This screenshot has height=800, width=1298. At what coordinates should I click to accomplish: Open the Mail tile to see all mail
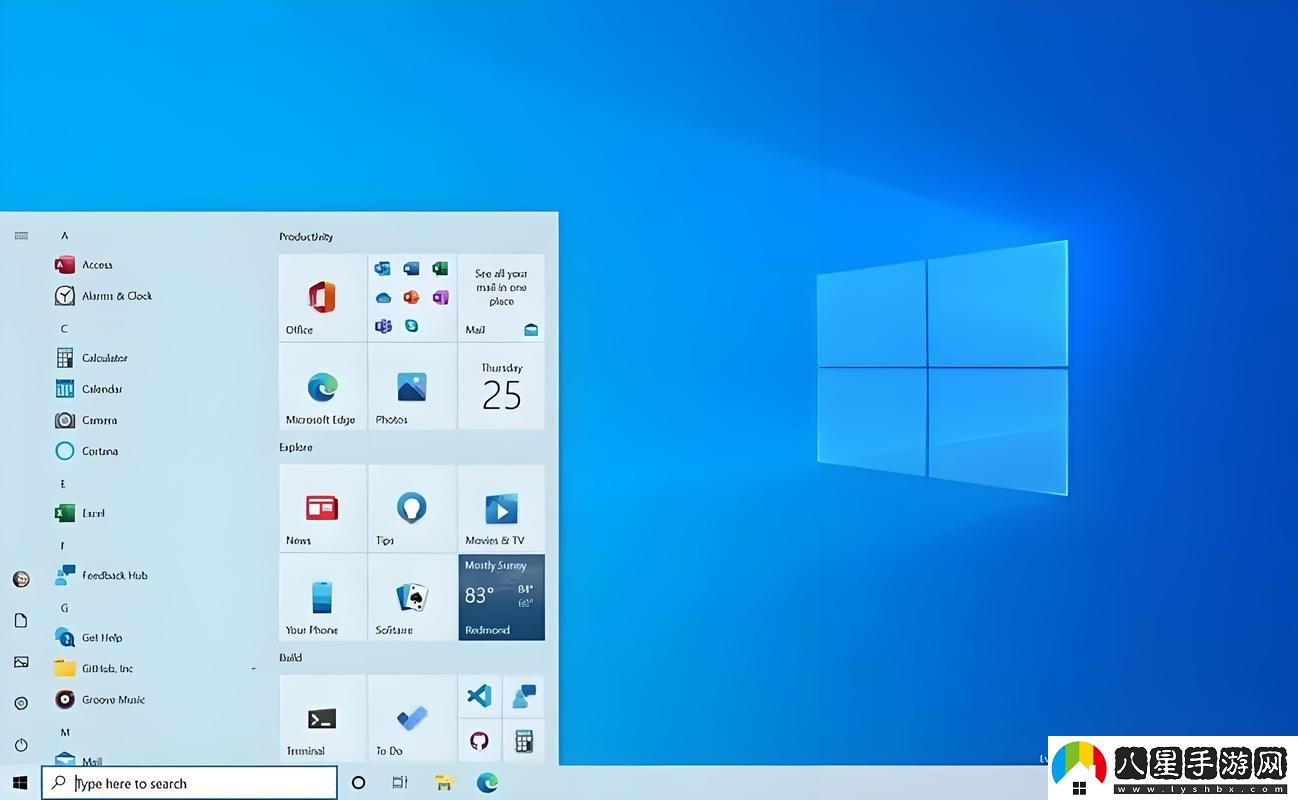[x=500, y=298]
